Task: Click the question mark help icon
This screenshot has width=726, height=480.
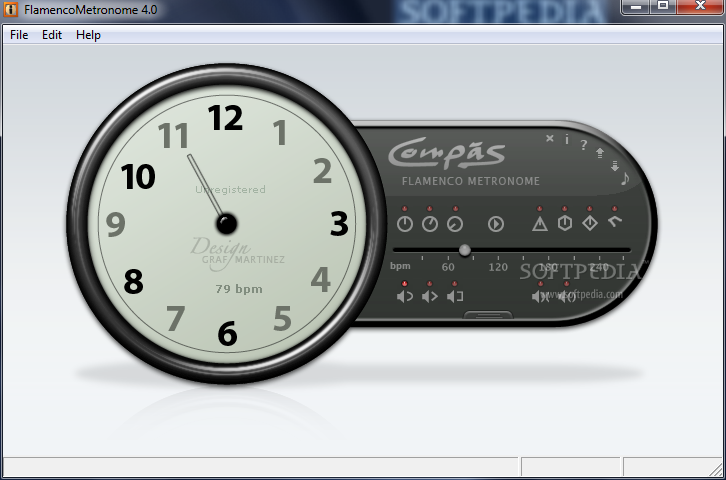Action: point(583,145)
